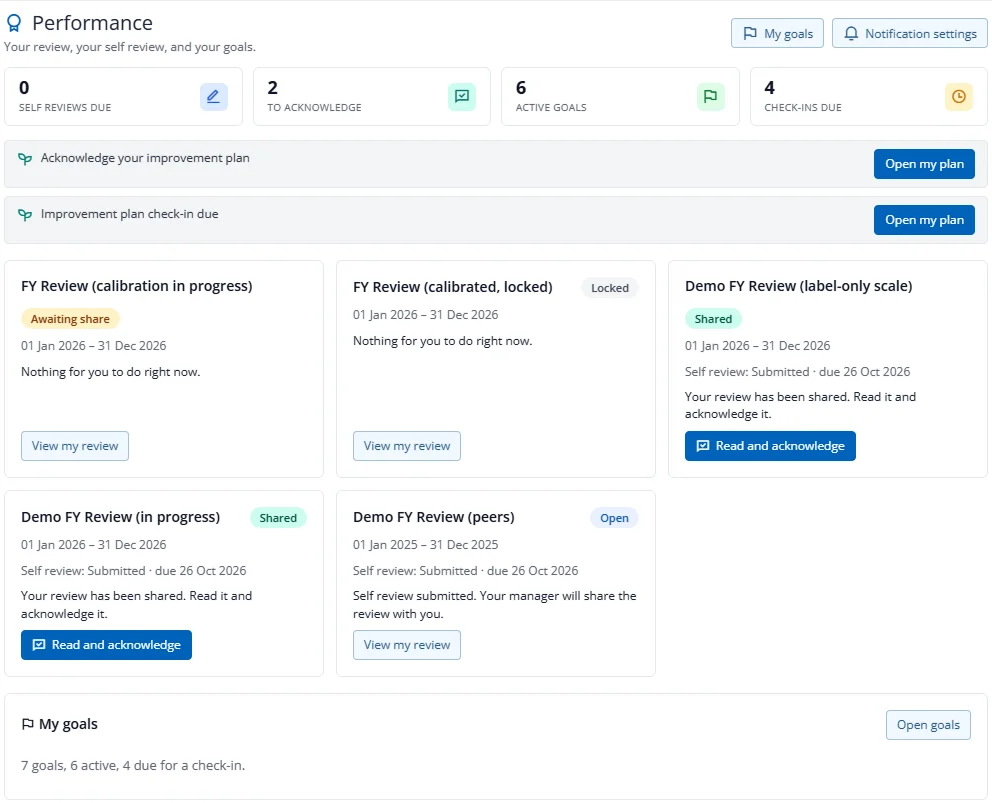Select the Active Goals count card
The image size is (992, 803).
(x=620, y=97)
